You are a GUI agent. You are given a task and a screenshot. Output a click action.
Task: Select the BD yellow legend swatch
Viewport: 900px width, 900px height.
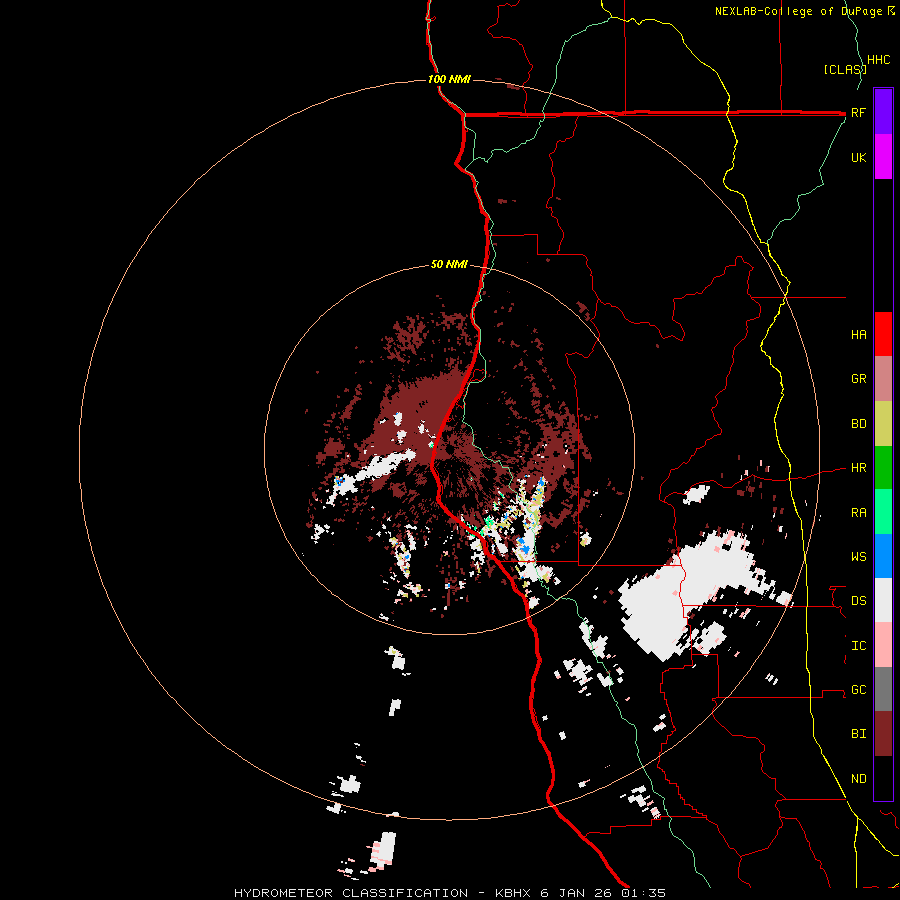tap(883, 424)
